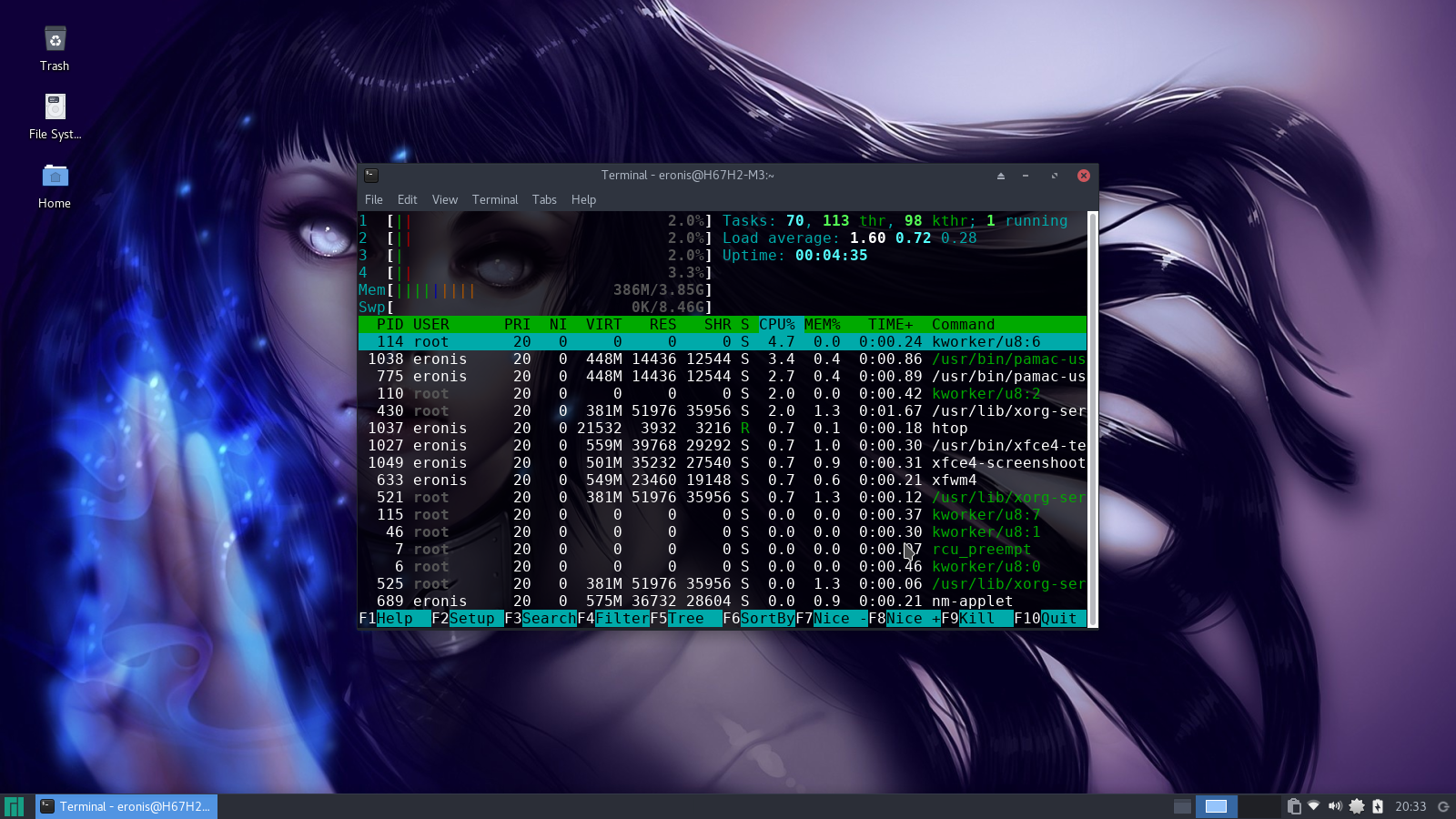Click the Wi-Fi network tray icon
This screenshot has width=1456, height=819.
tap(1314, 806)
